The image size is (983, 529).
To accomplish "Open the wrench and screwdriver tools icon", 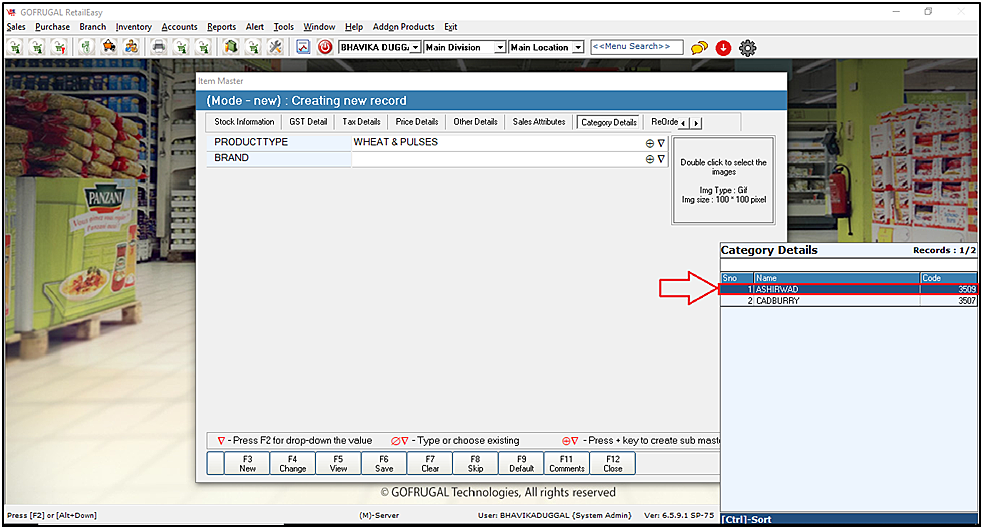I will pos(275,48).
